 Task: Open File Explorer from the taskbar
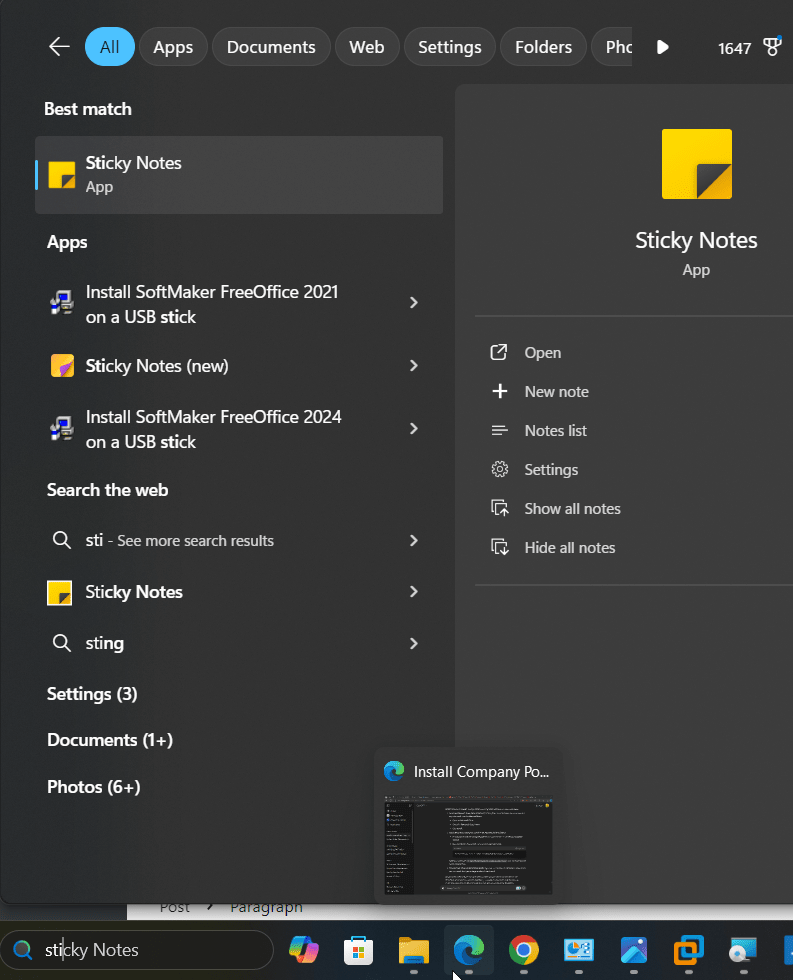[x=414, y=949]
